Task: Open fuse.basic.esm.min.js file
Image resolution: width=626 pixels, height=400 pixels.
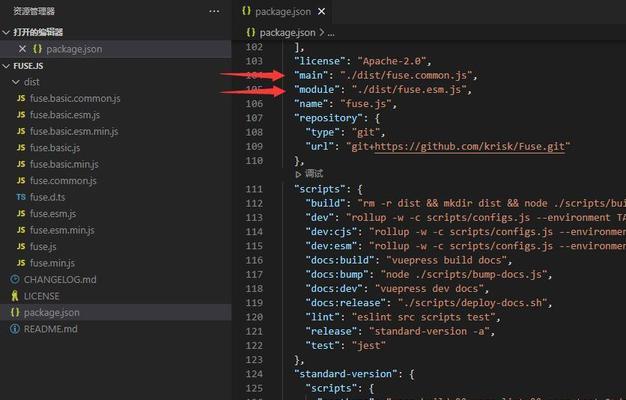Action: coord(74,131)
